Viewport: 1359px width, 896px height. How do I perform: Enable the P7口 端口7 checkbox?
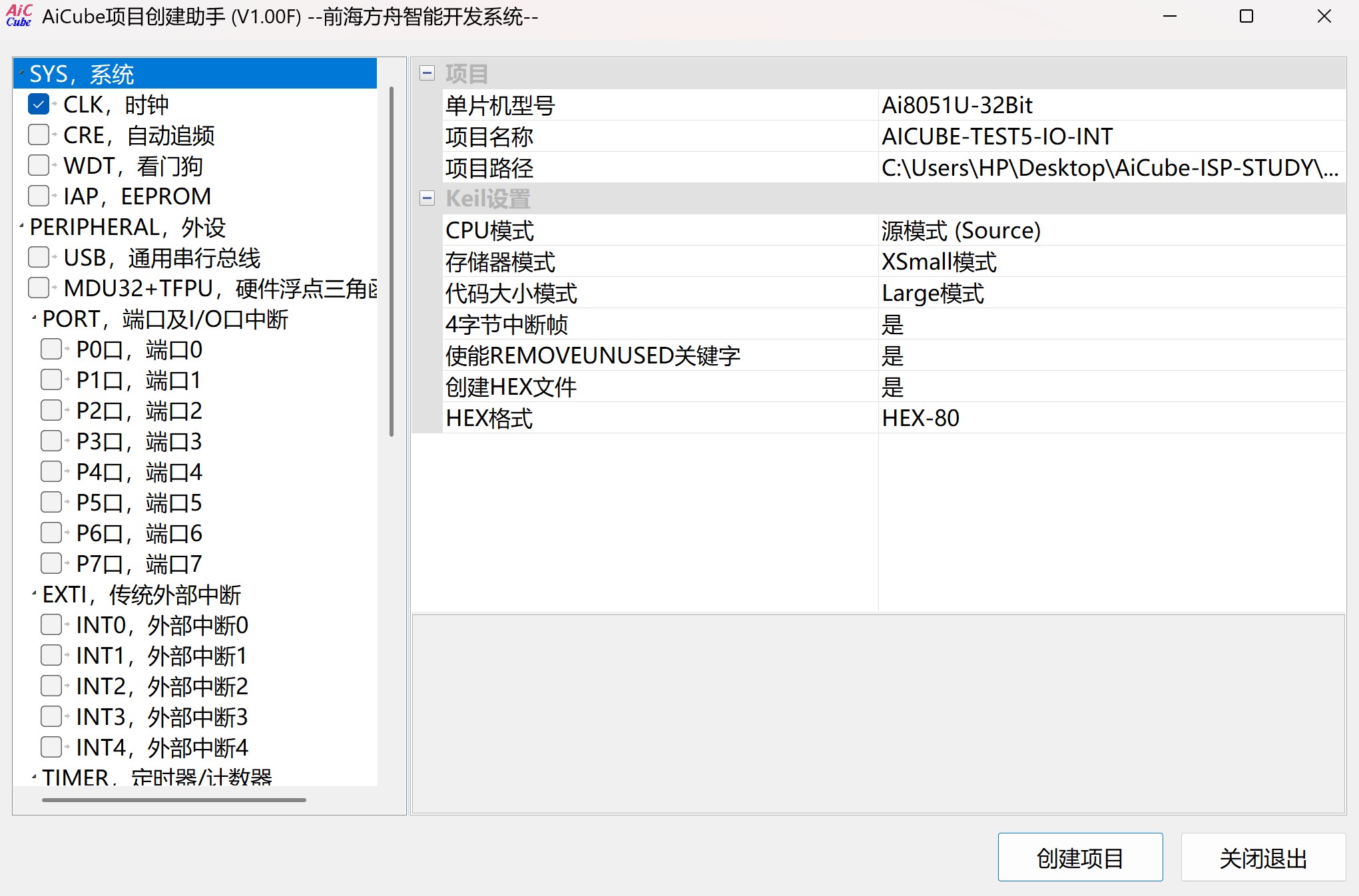click(x=51, y=564)
